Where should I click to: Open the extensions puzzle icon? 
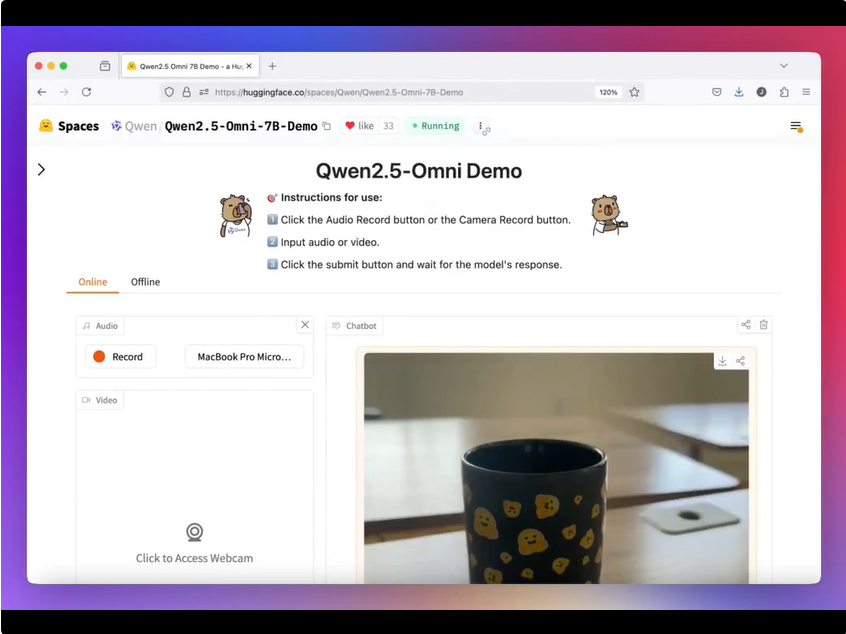784,92
